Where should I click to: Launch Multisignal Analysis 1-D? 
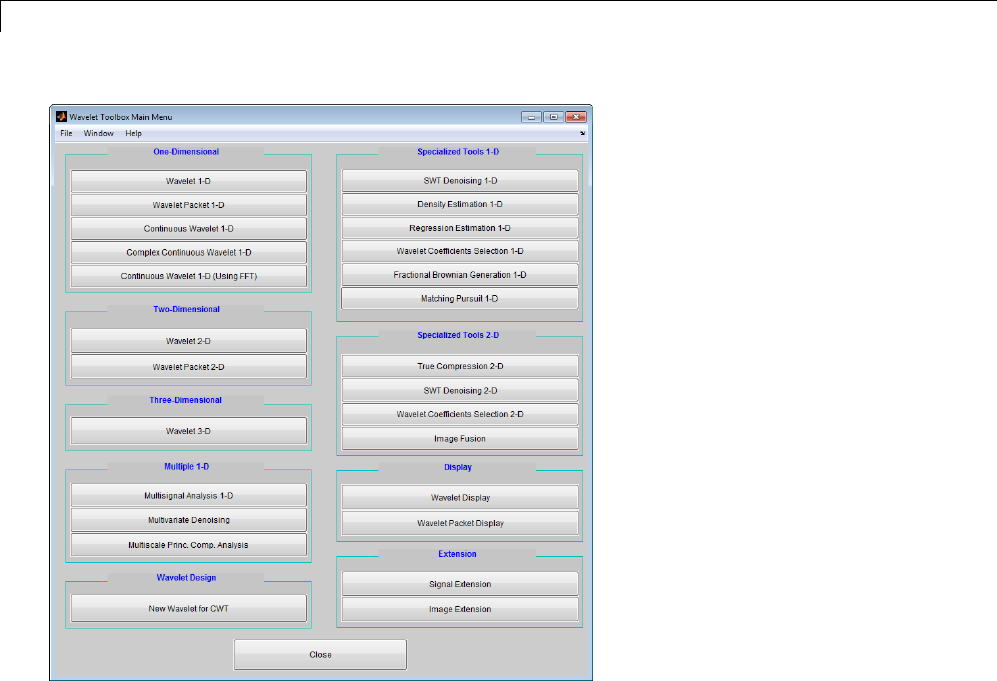pos(189,496)
